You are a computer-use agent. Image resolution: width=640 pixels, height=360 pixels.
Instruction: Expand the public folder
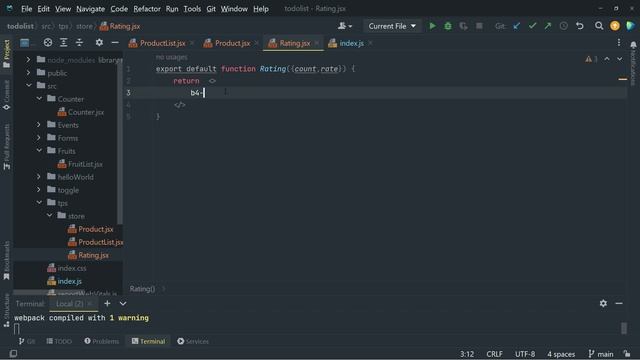tap(28, 73)
